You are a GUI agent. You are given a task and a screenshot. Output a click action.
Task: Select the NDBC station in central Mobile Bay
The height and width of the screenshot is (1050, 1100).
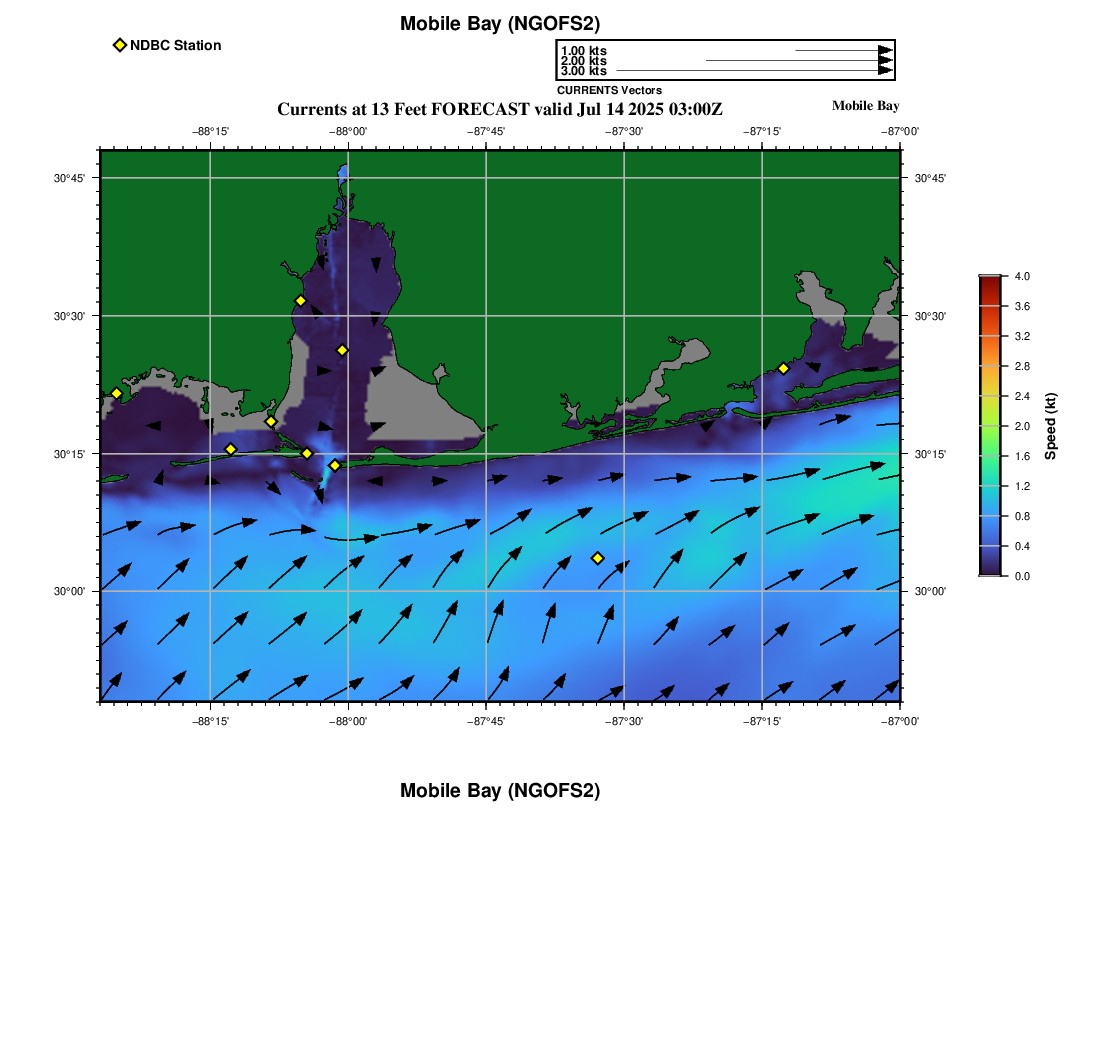click(x=342, y=350)
